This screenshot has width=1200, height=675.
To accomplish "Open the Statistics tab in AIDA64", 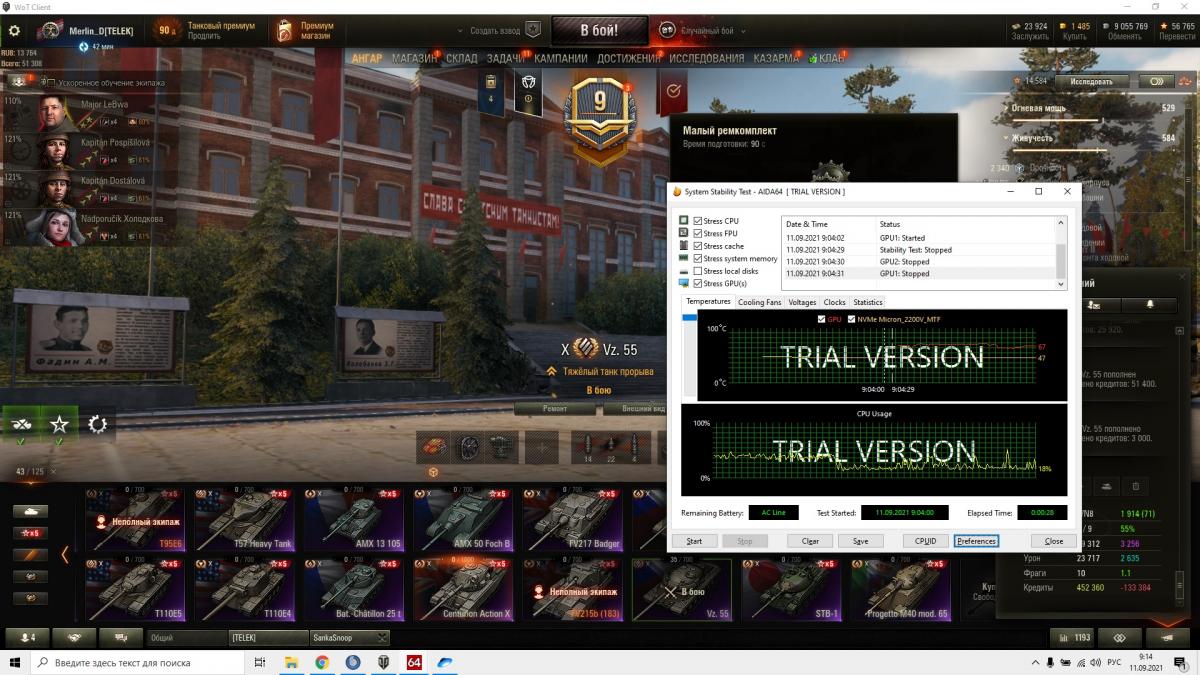I will 868,302.
